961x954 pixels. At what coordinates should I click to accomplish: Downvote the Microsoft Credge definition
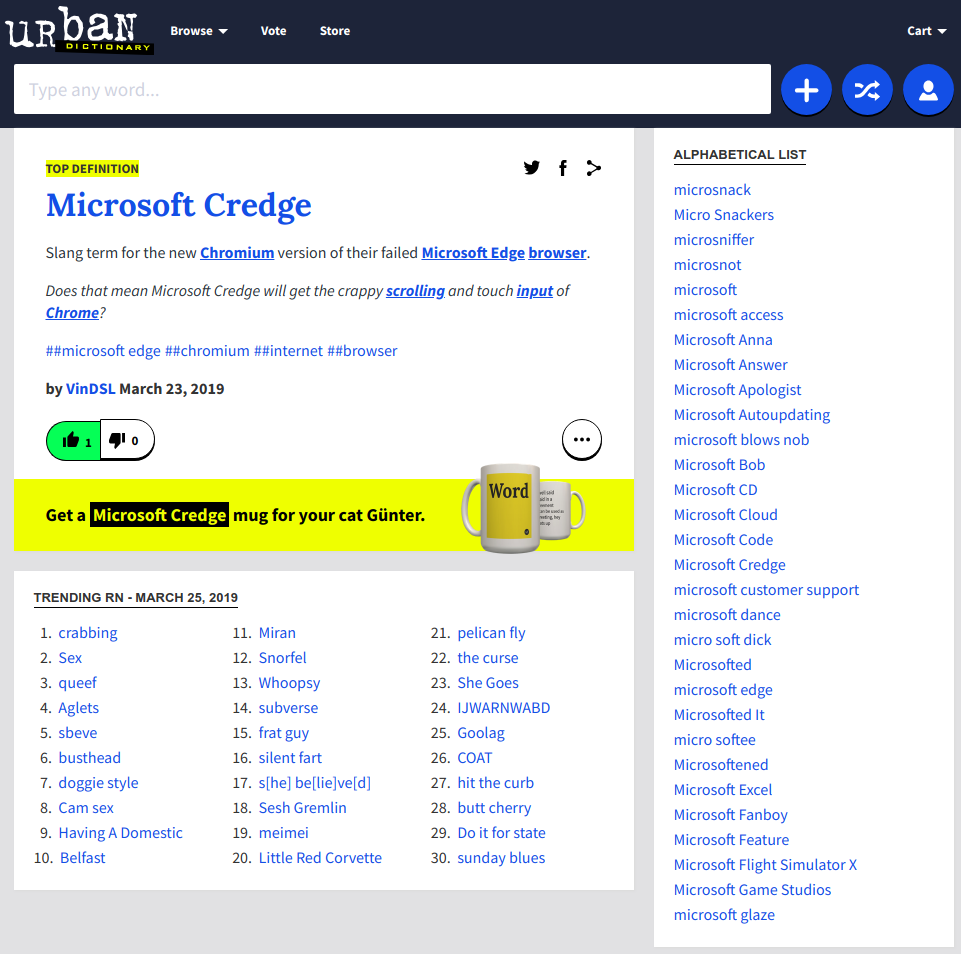[x=126, y=440]
